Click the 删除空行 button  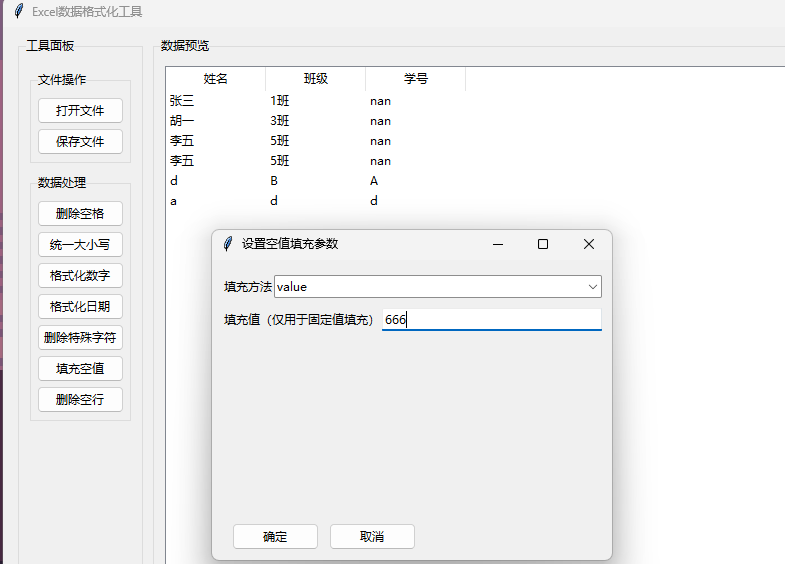[80, 400]
